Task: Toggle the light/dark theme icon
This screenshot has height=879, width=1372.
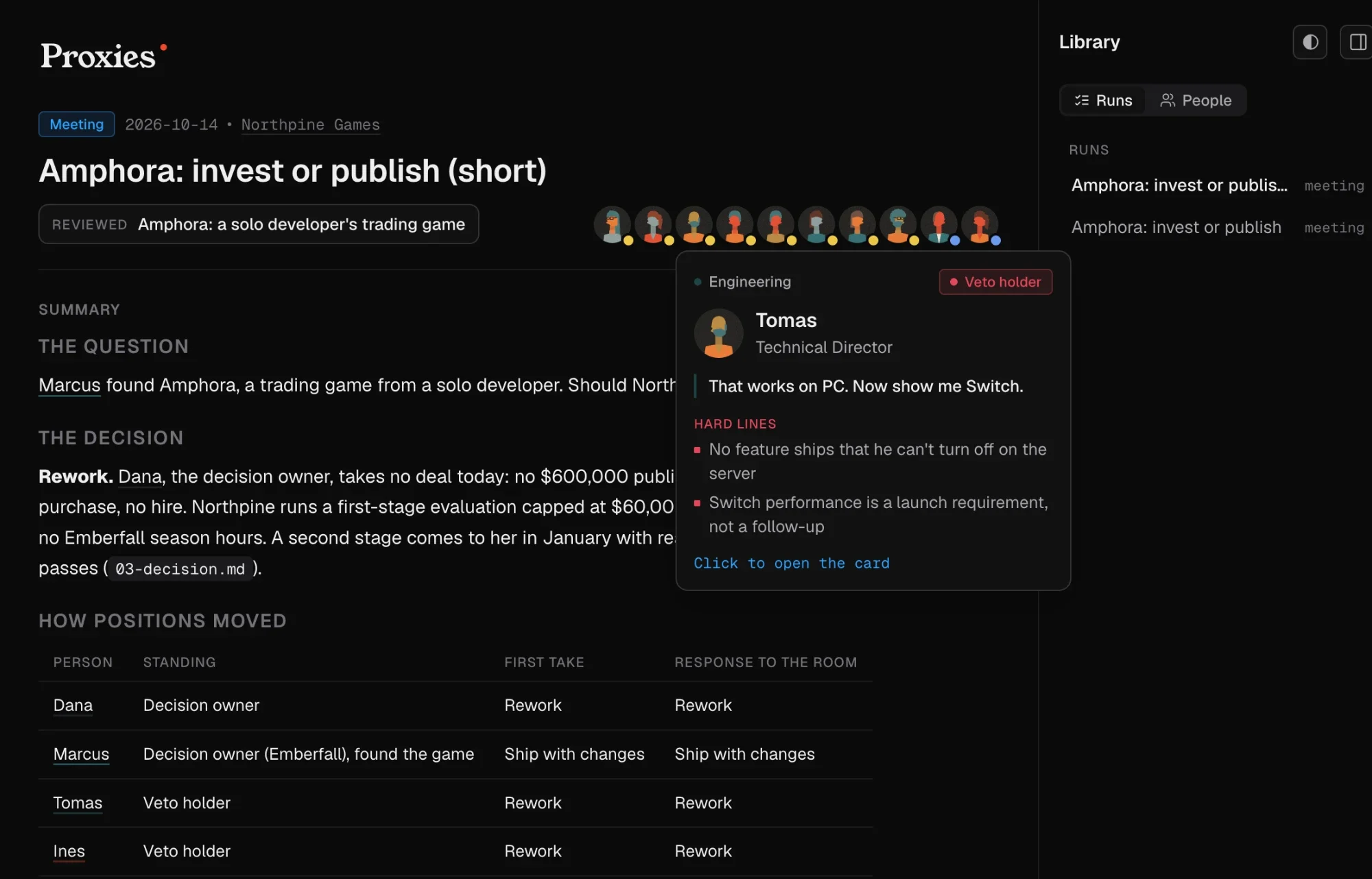Action: pyautogui.click(x=1310, y=42)
